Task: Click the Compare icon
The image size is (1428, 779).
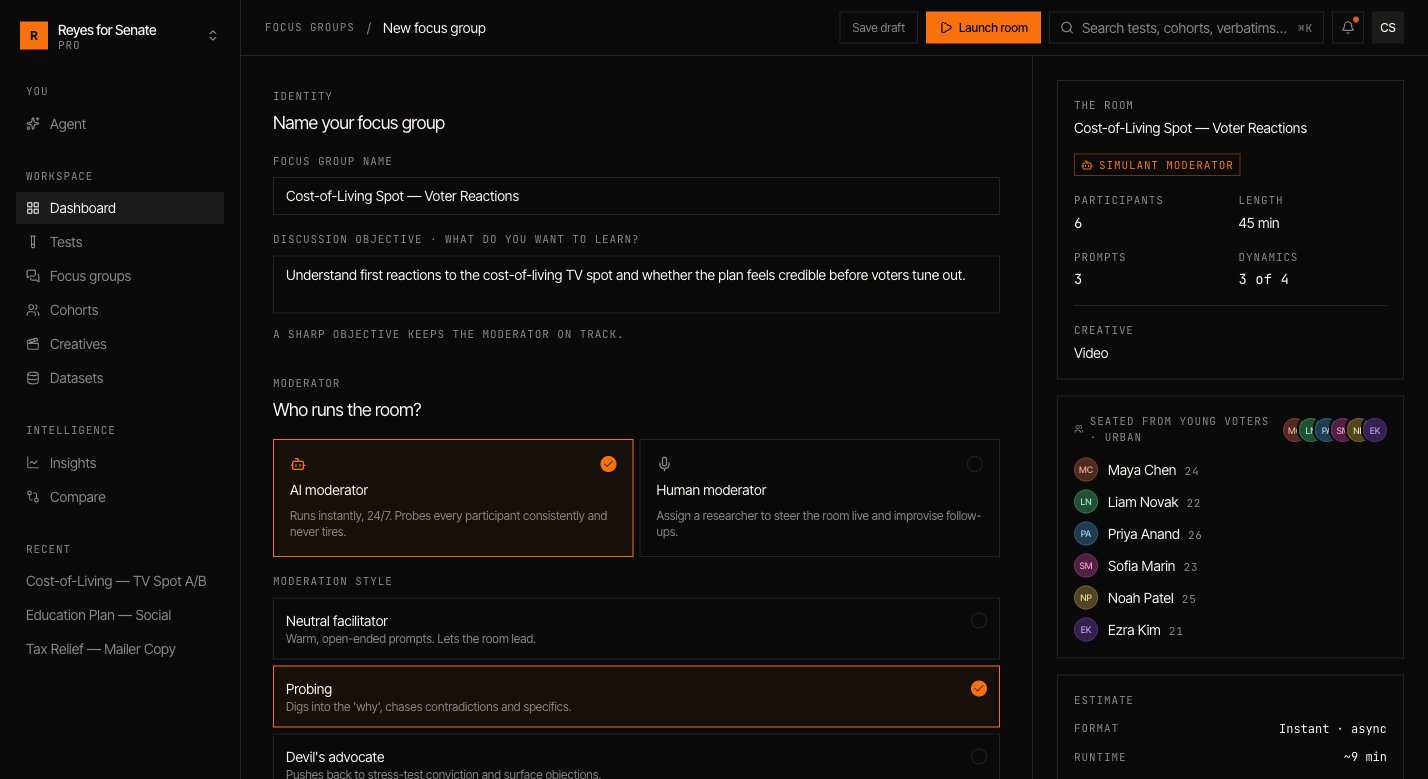Action: tap(33, 497)
